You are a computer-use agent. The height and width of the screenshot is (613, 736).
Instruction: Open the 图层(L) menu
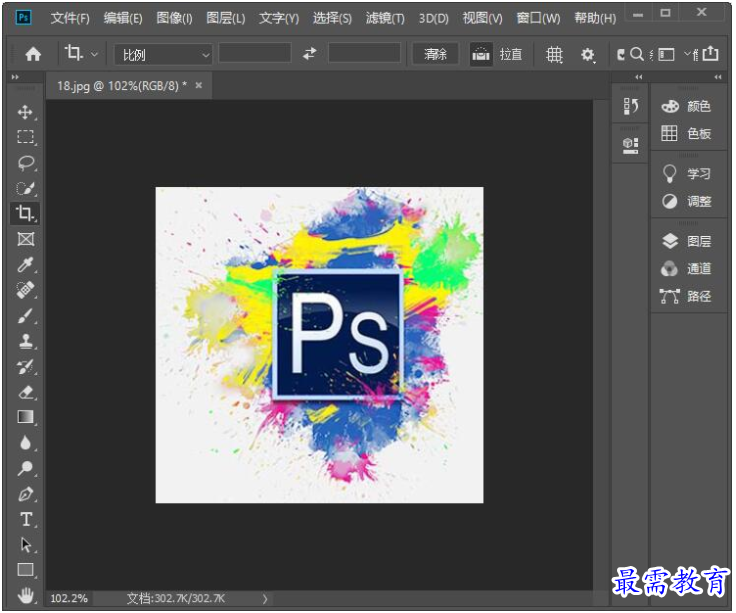coord(226,18)
